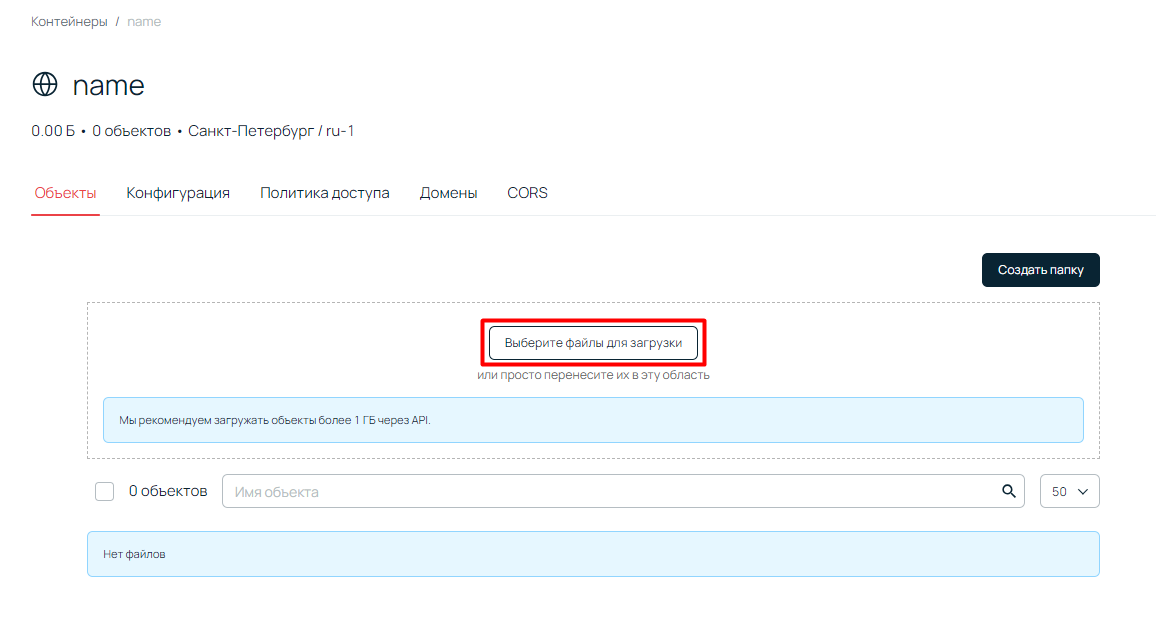The height and width of the screenshot is (640, 1170).
Task: Select the Домены tab
Action: point(448,193)
